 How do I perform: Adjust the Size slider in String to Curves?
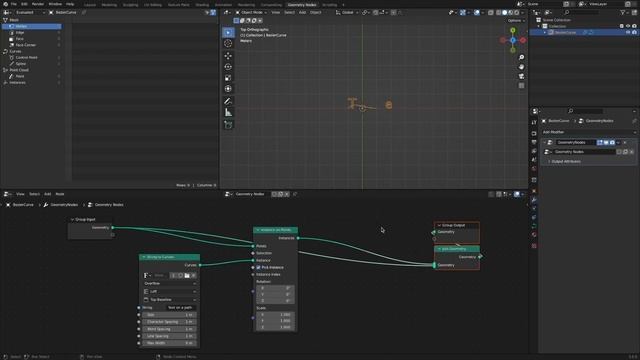tap(169, 315)
